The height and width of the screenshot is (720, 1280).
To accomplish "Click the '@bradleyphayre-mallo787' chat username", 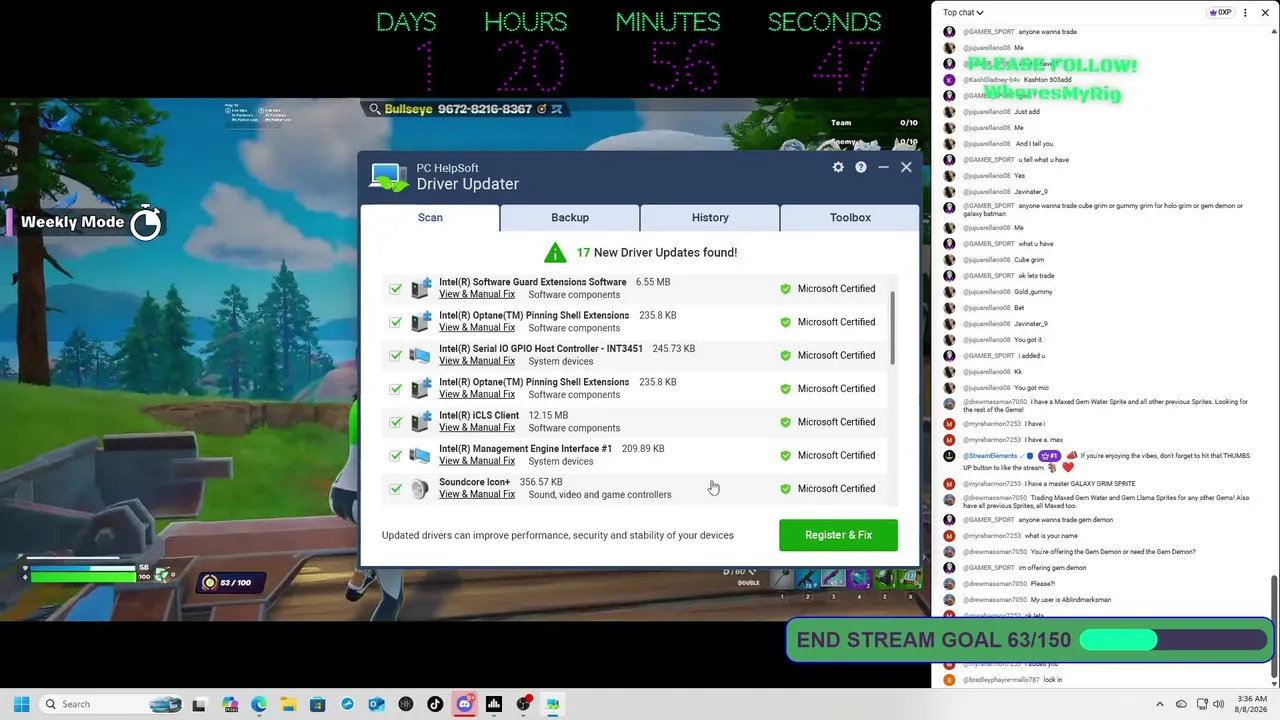I will click(1001, 680).
